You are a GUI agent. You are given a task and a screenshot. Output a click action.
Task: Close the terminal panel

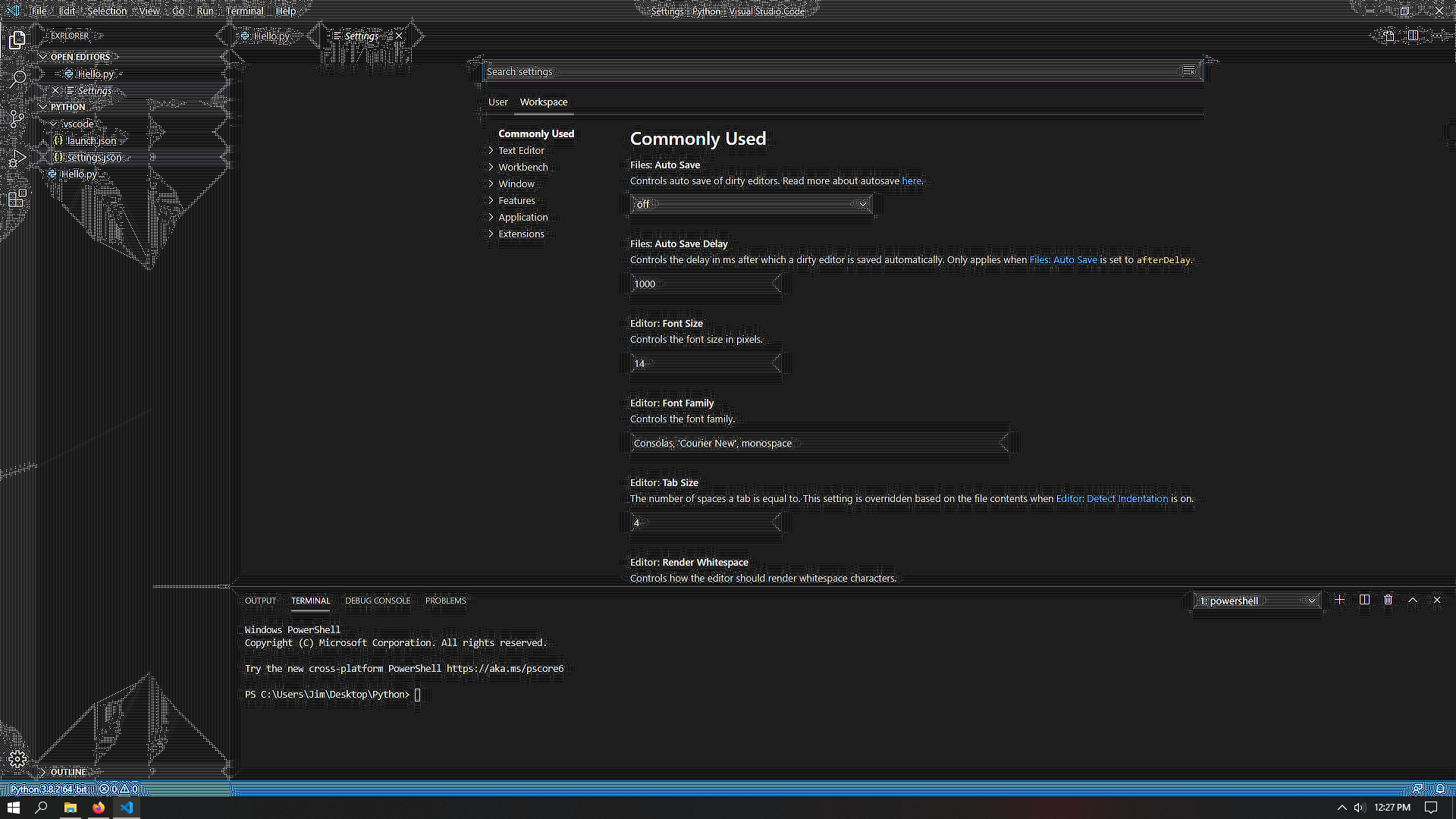point(1437,600)
